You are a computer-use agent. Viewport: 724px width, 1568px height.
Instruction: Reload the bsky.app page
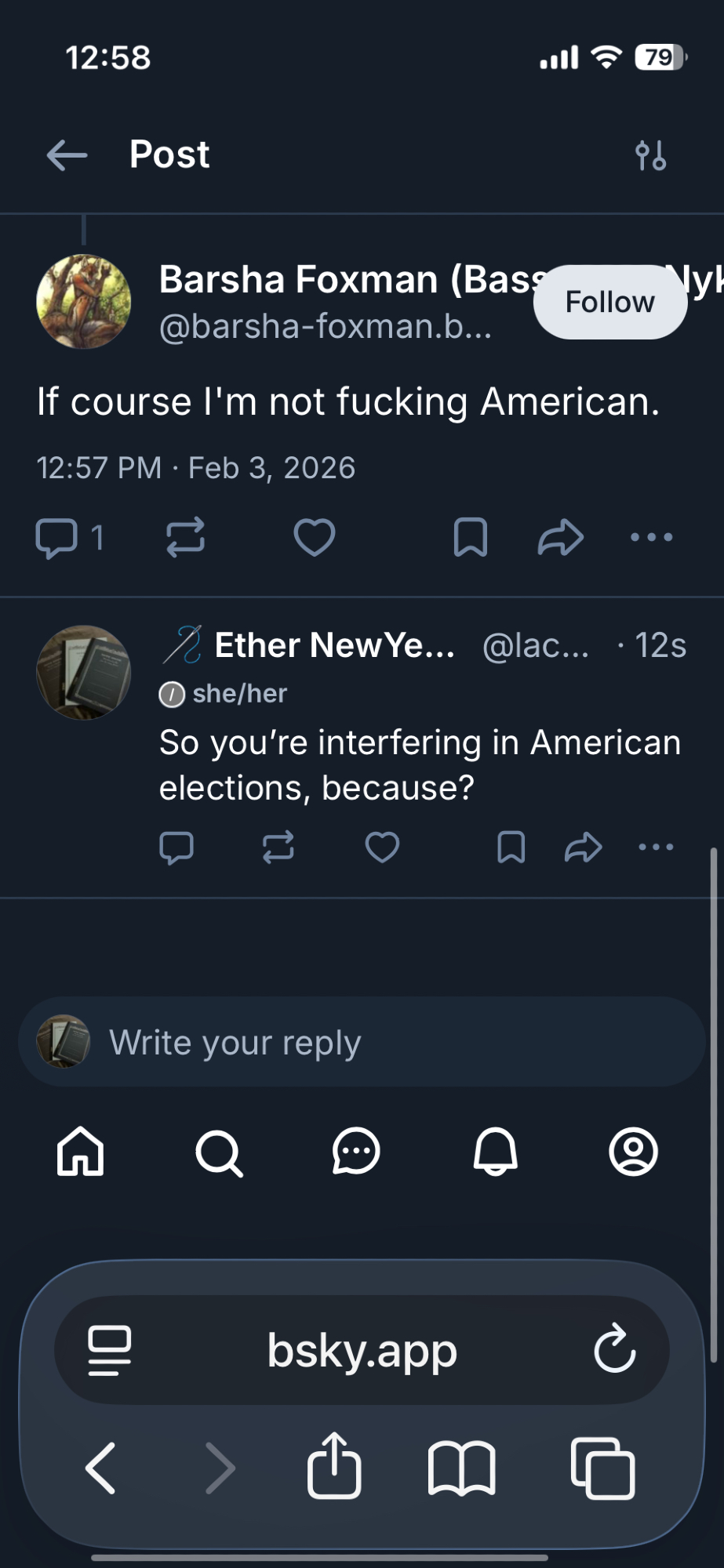[x=614, y=1349]
